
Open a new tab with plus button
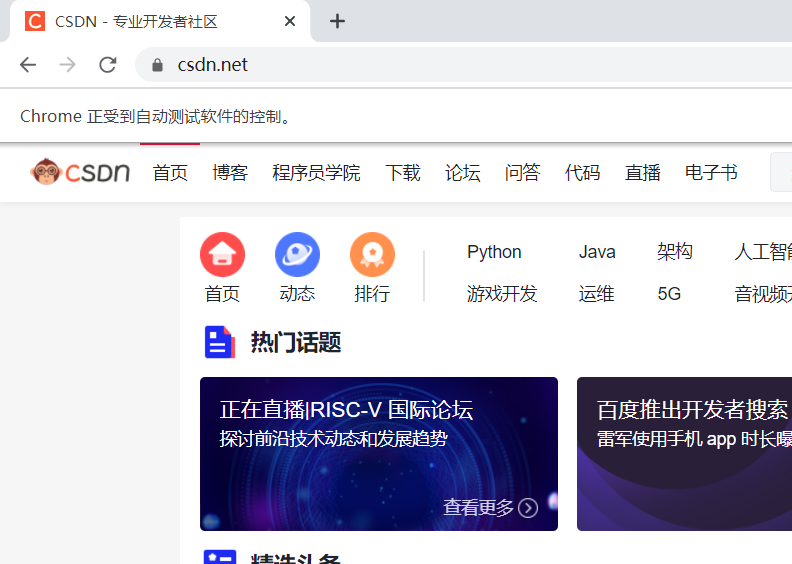click(337, 21)
